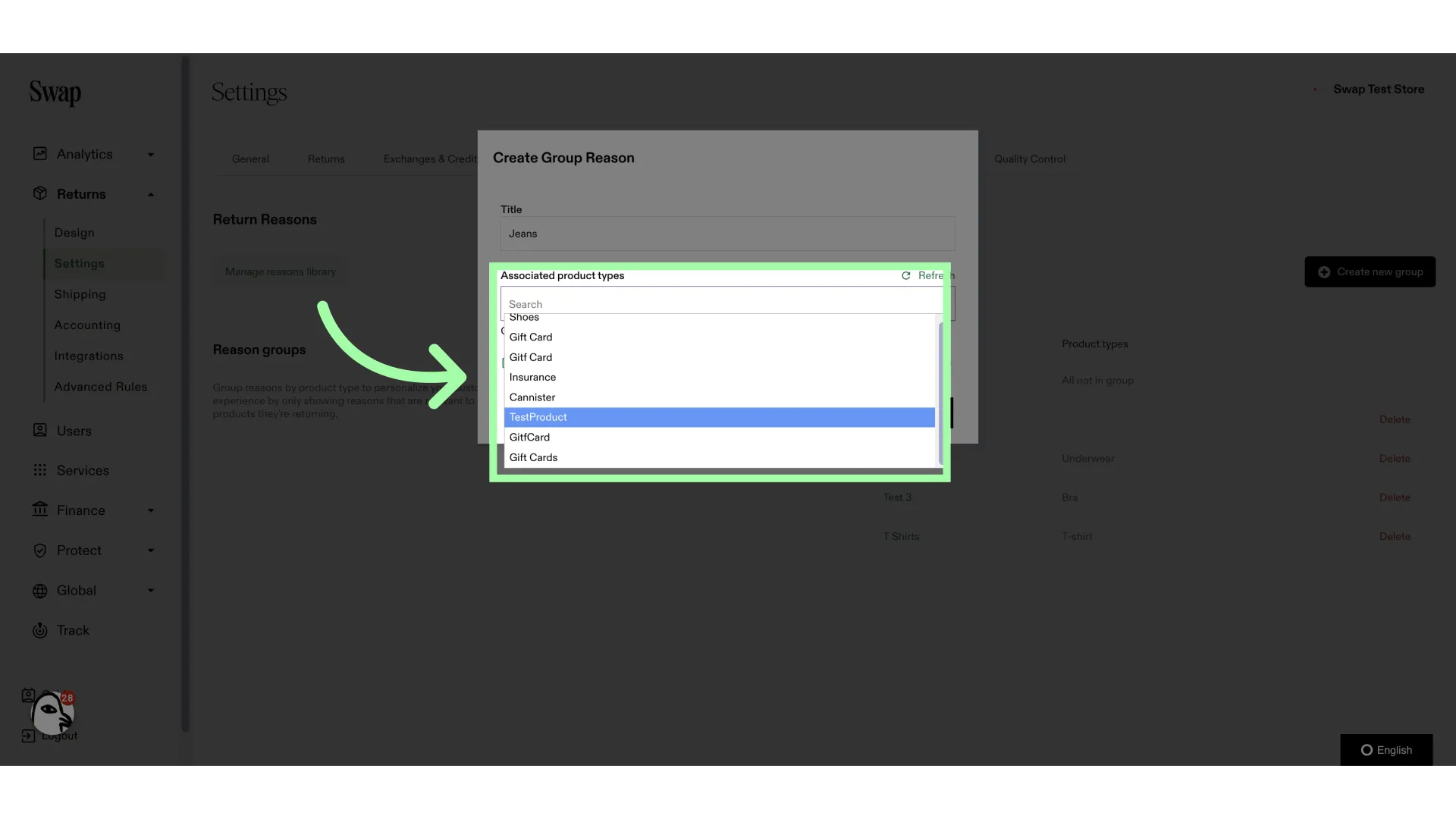Click the Protect shield icon
Screen dimensions: 1456x819
coord(40,551)
